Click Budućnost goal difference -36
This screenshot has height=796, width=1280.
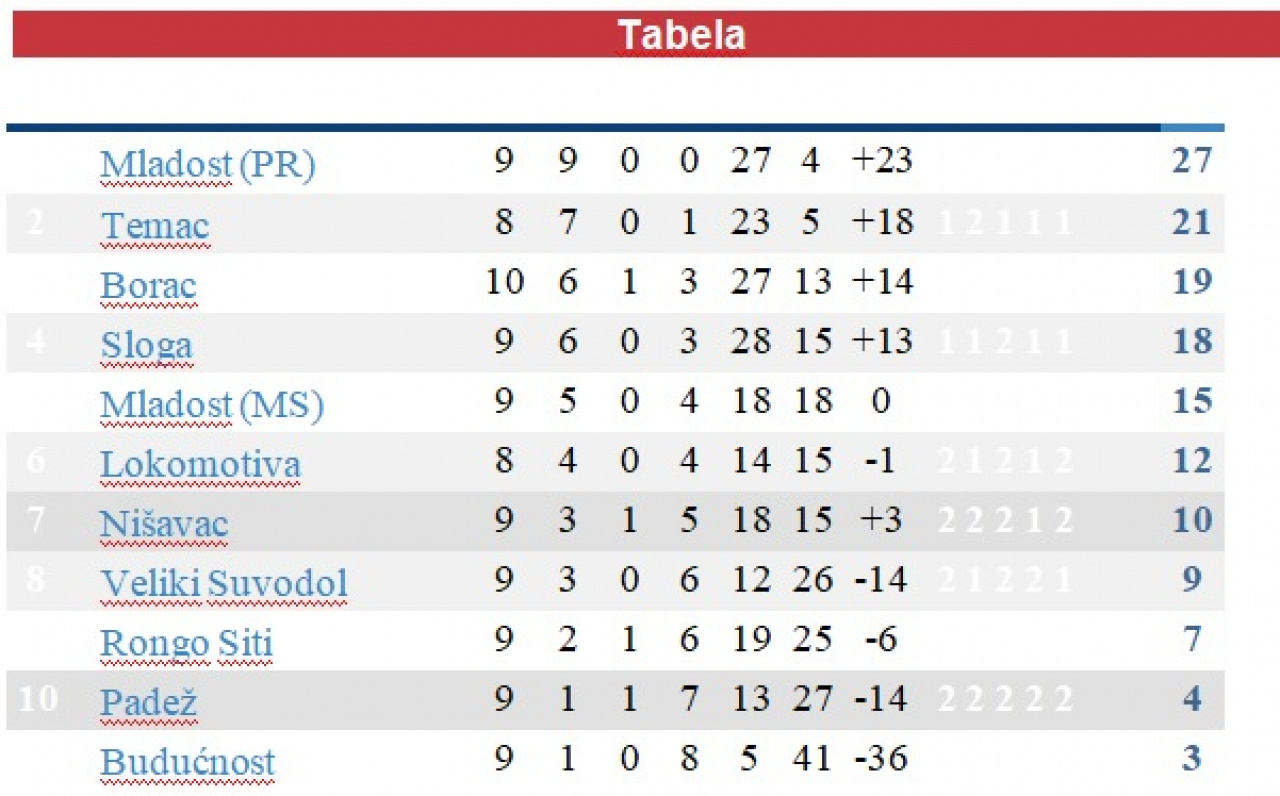(882, 758)
